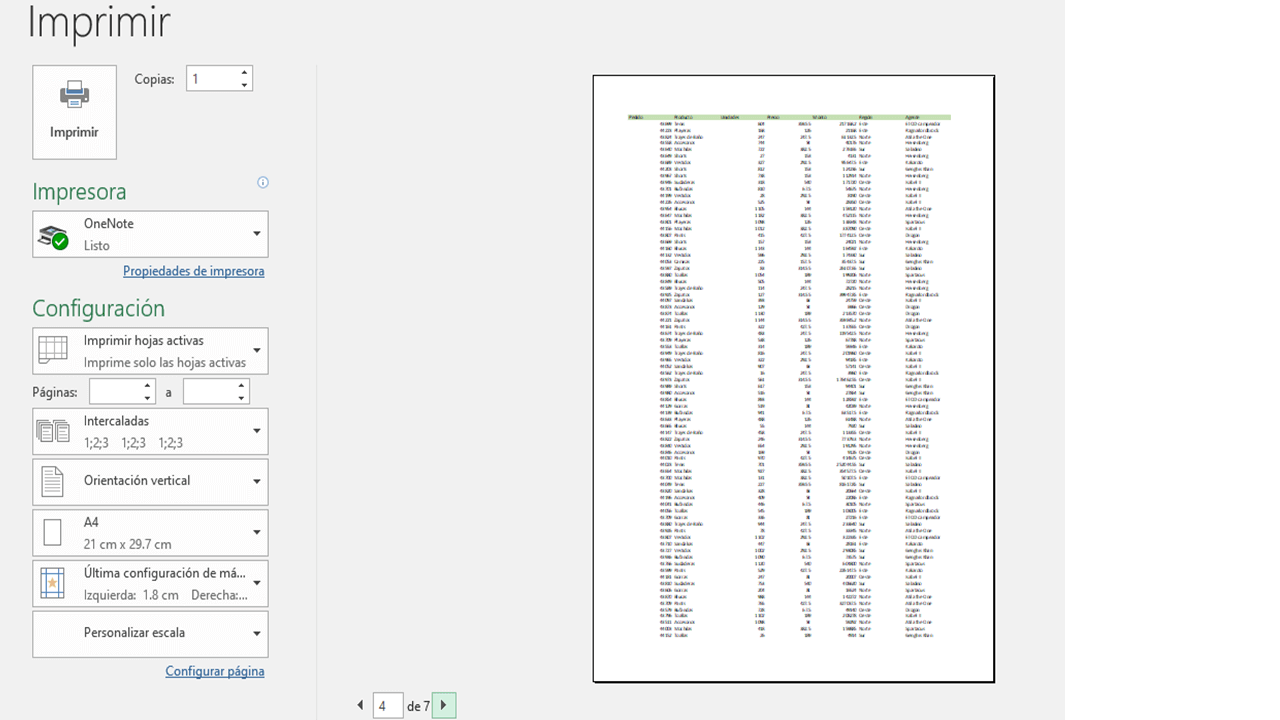Click the Intercaladas collation icon
Screen dimensions: 1280x720
[55, 431]
